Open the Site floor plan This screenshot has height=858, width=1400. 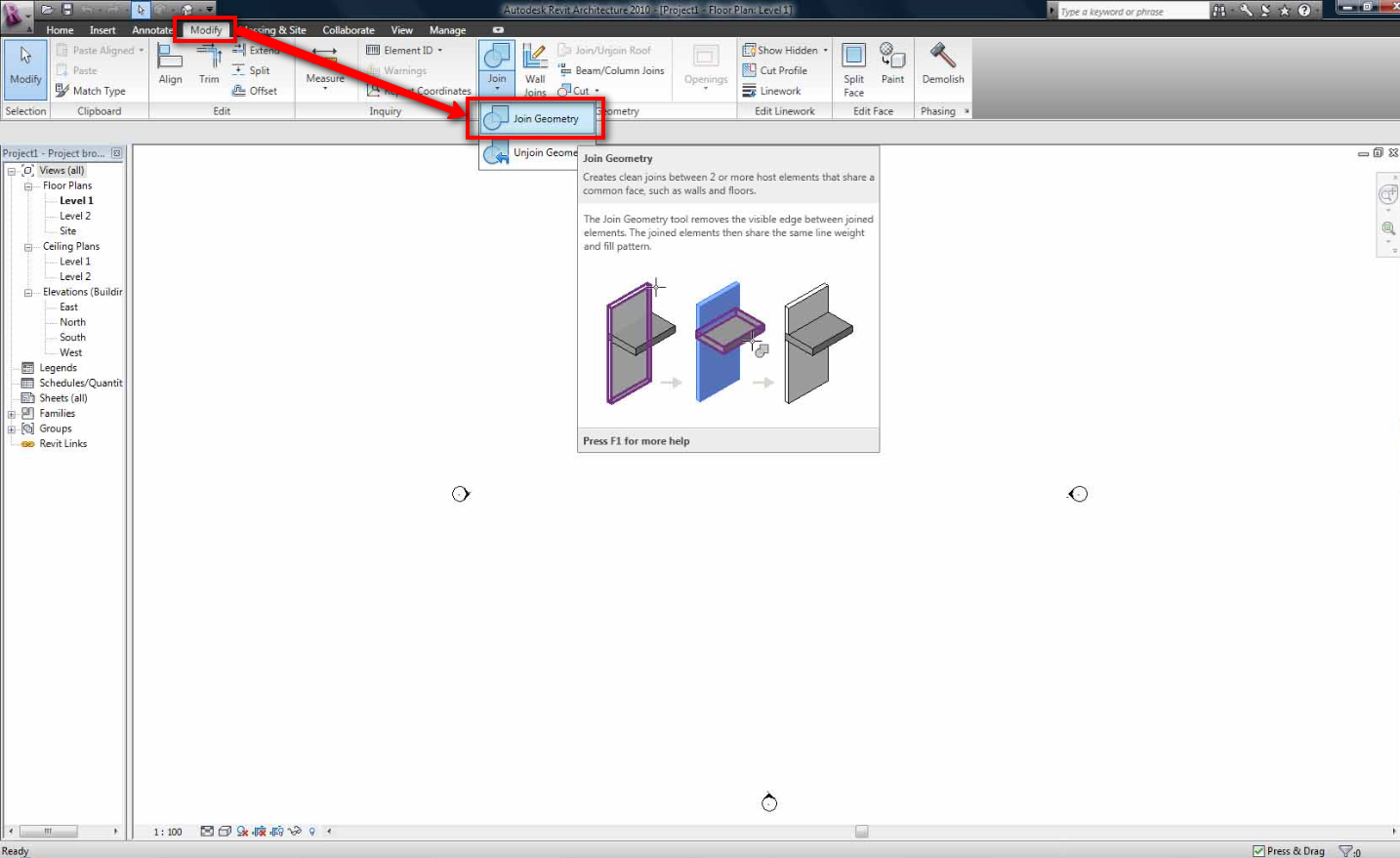67,231
